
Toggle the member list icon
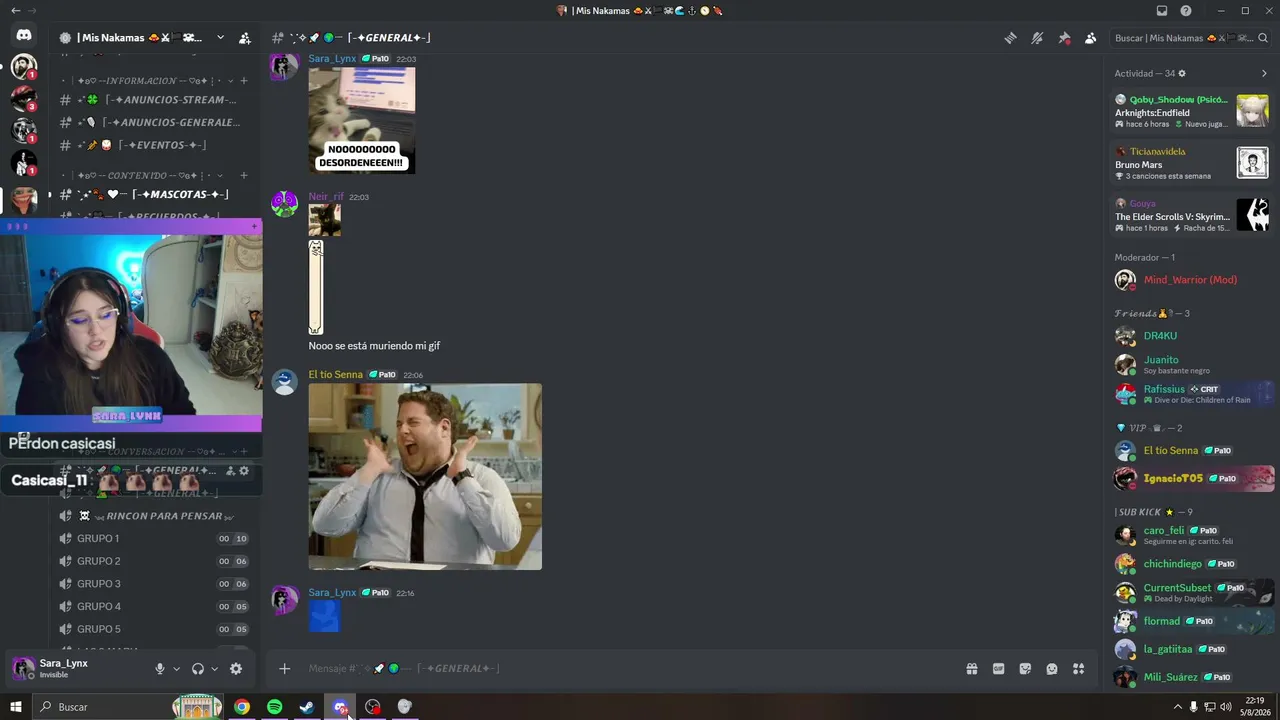(1090, 38)
